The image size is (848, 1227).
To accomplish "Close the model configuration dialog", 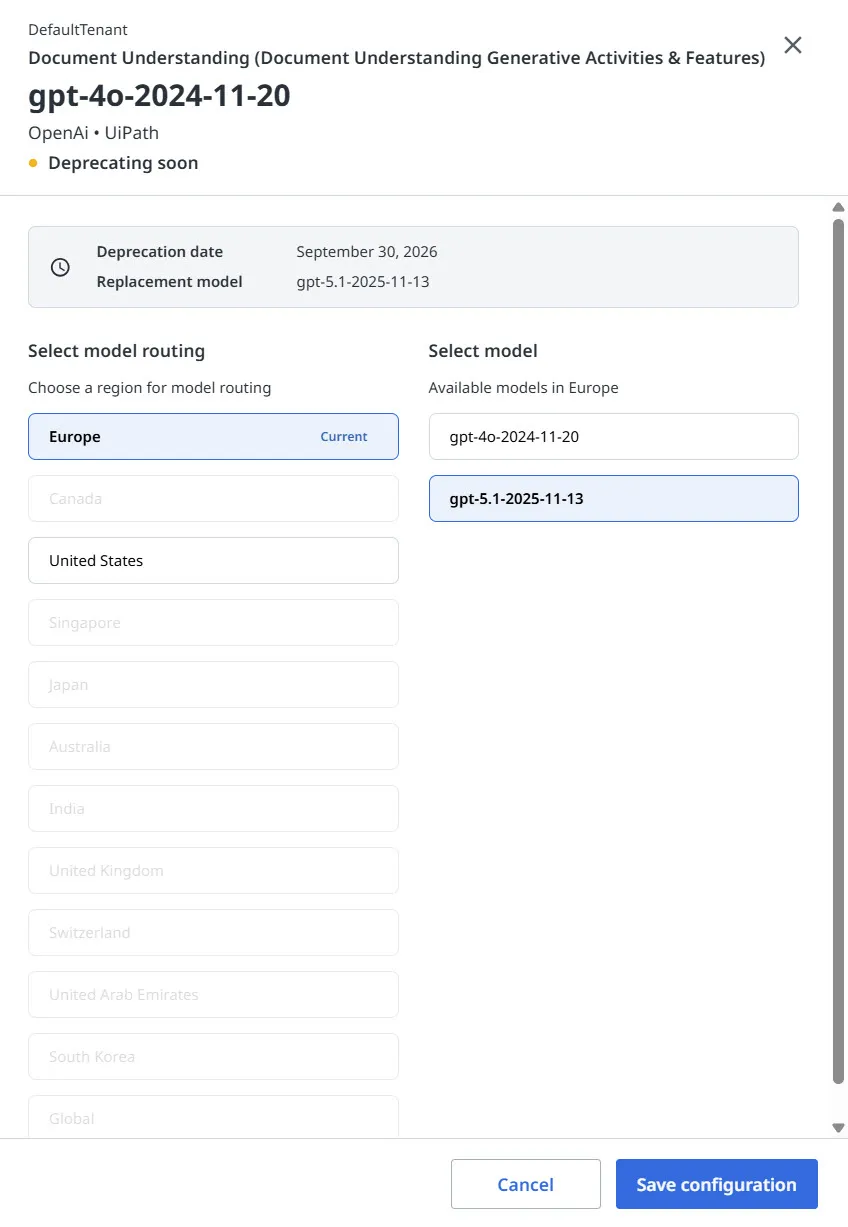I will point(793,45).
